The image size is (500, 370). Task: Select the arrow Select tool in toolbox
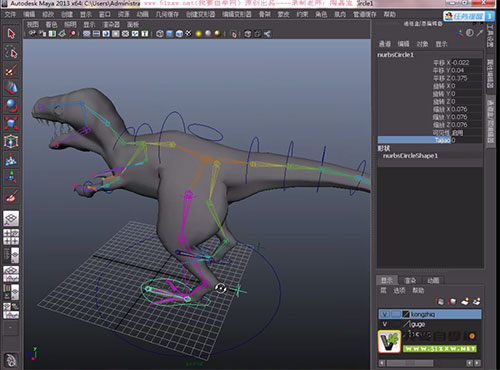click(11, 34)
